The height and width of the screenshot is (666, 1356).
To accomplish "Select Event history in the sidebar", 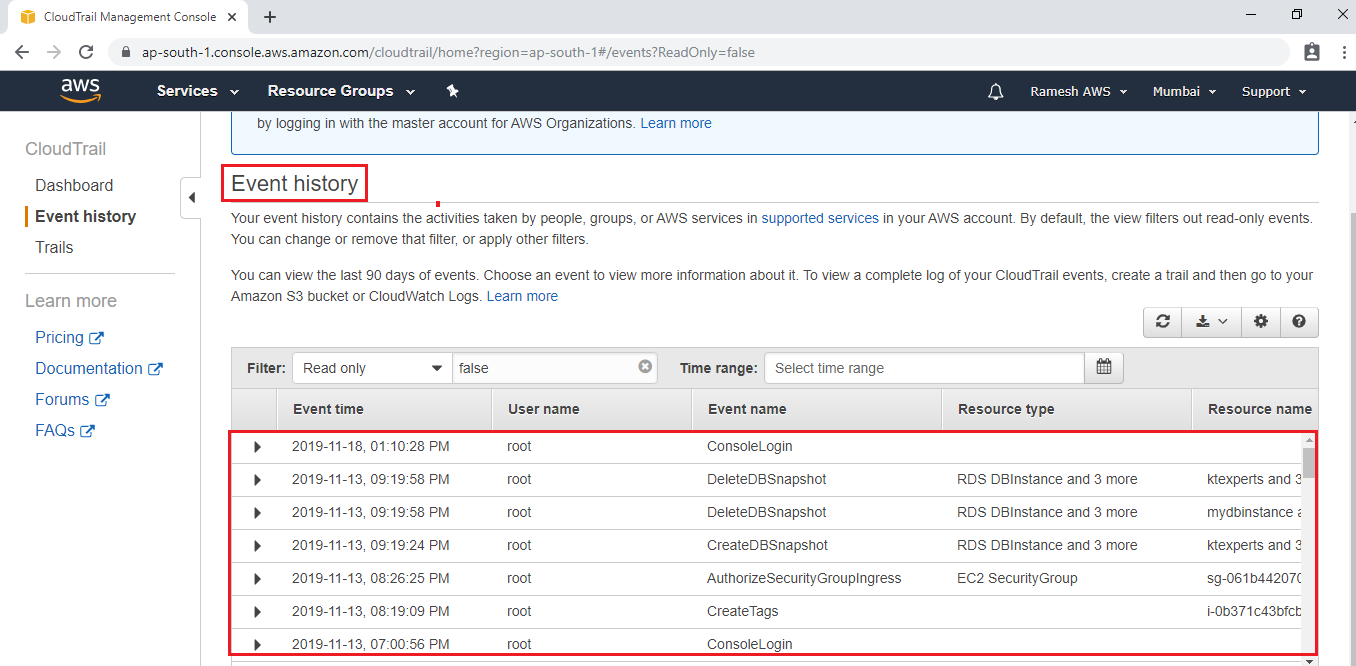I will 85,216.
